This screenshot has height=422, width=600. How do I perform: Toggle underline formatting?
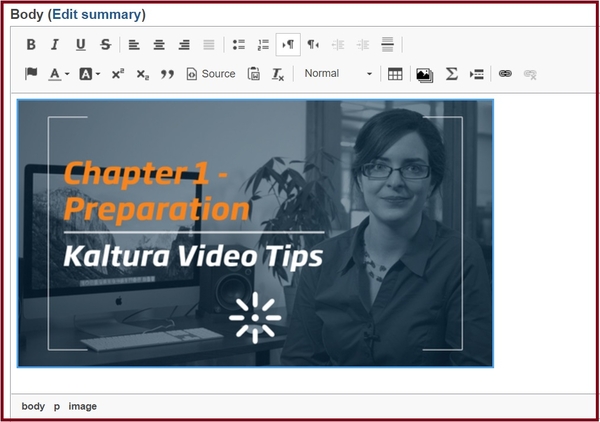(80, 45)
